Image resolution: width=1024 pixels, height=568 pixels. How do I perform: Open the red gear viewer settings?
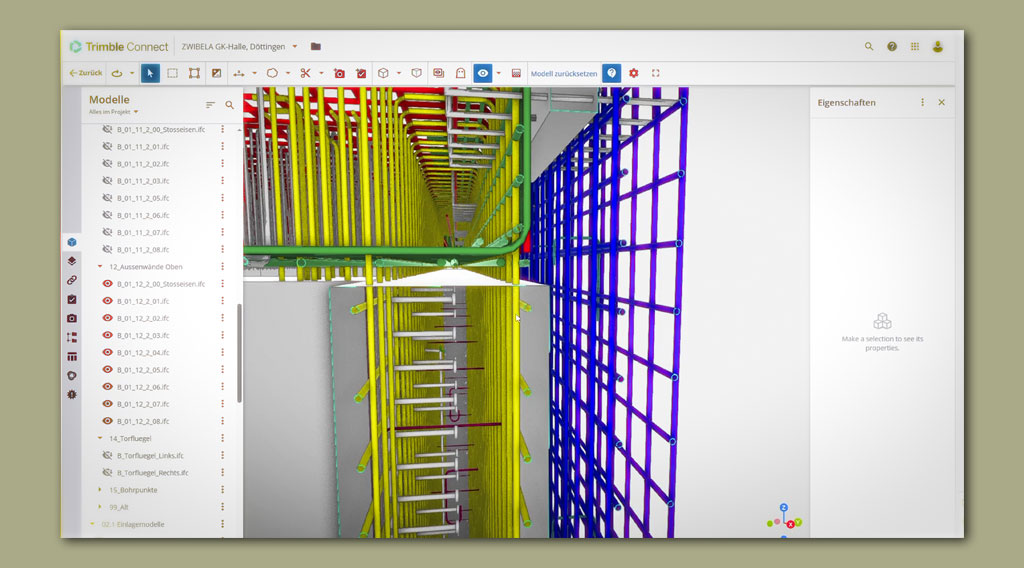point(633,73)
